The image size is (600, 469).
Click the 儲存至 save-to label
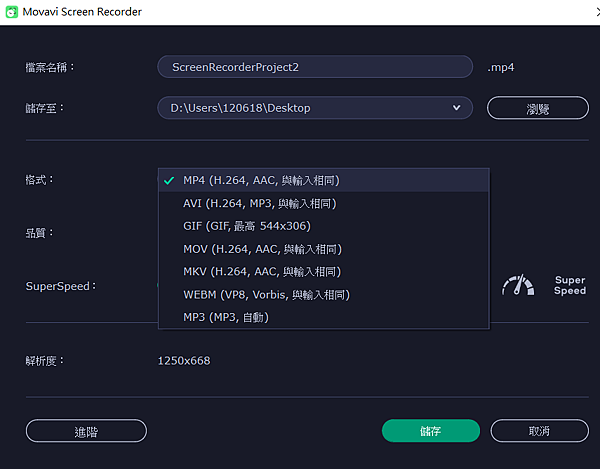[44, 108]
